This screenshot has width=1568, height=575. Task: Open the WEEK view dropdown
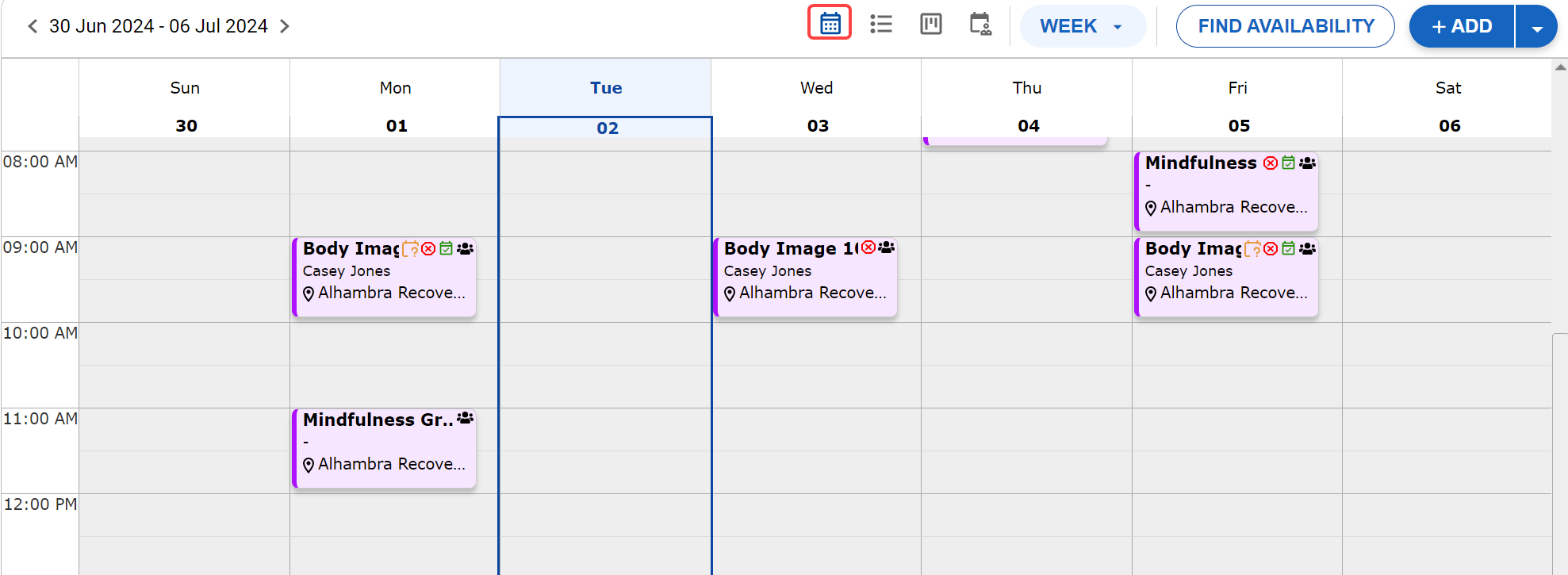click(1082, 26)
